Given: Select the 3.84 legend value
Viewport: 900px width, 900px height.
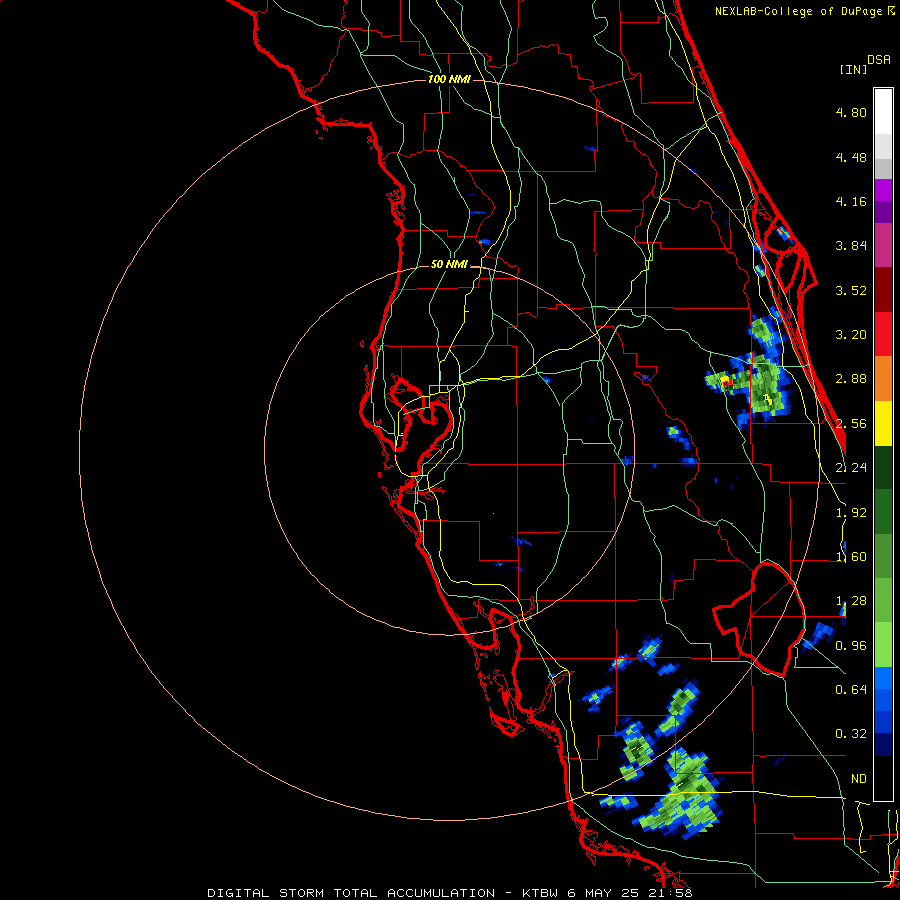Looking at the screenshot, I should 851,246.
